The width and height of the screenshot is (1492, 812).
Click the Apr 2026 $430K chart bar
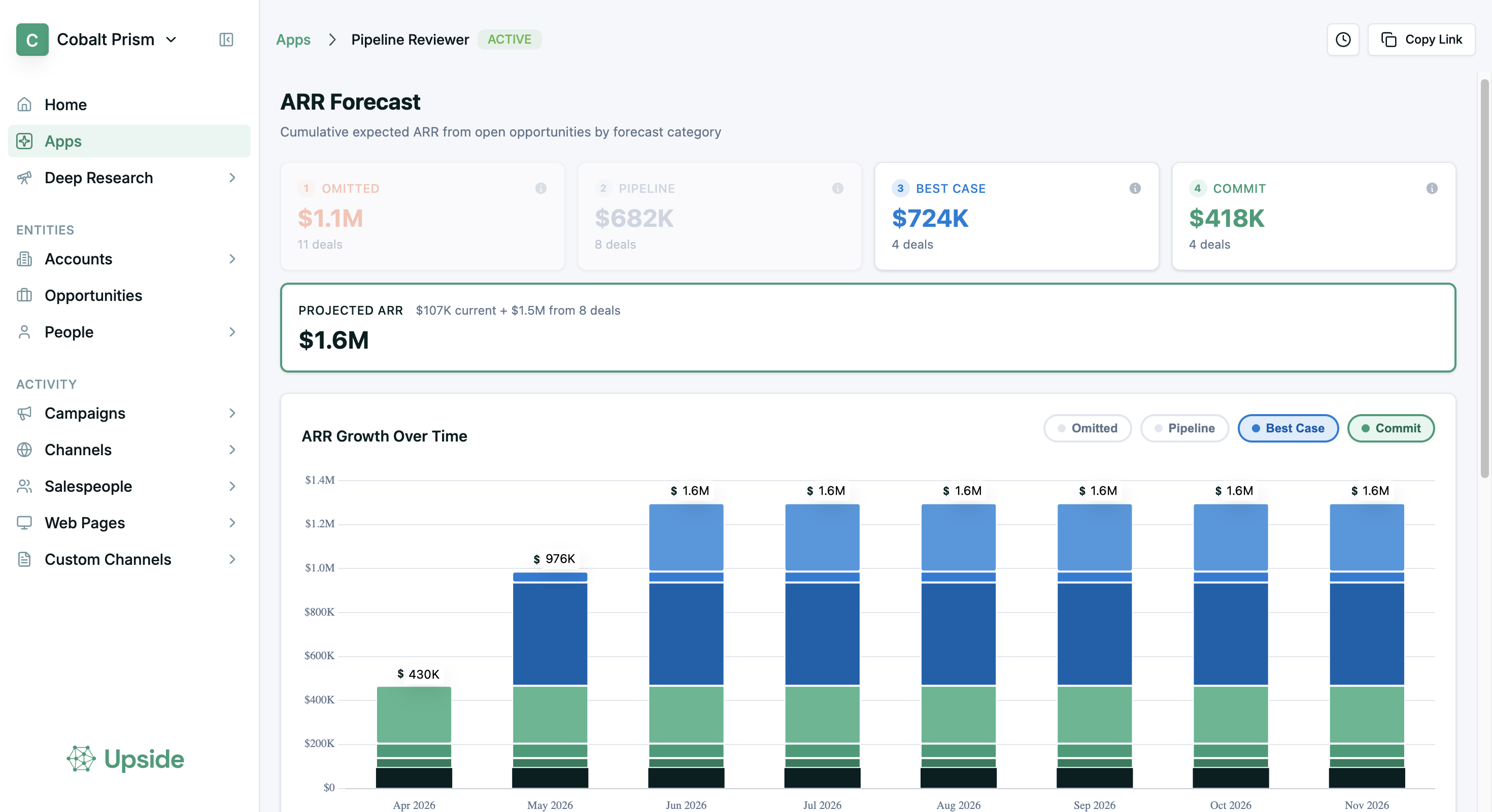(414, 737)
